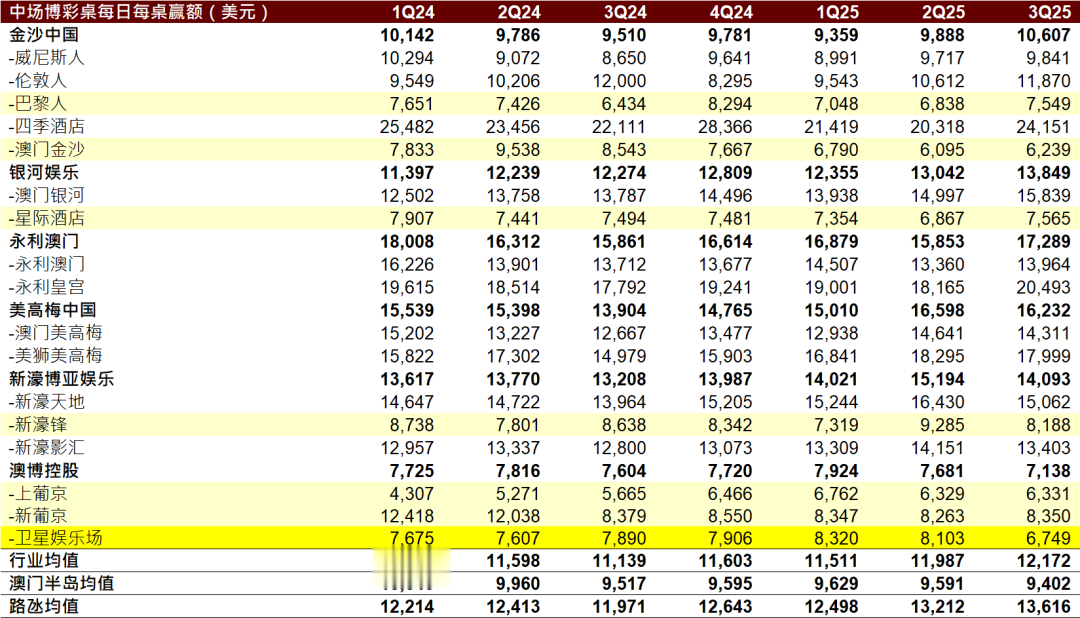Image resolution: width=1080 pixels, height=618 pixels.
Task: Click the value 12,667 for 澳门美高梅 3Q24
Action: (619, 333)
